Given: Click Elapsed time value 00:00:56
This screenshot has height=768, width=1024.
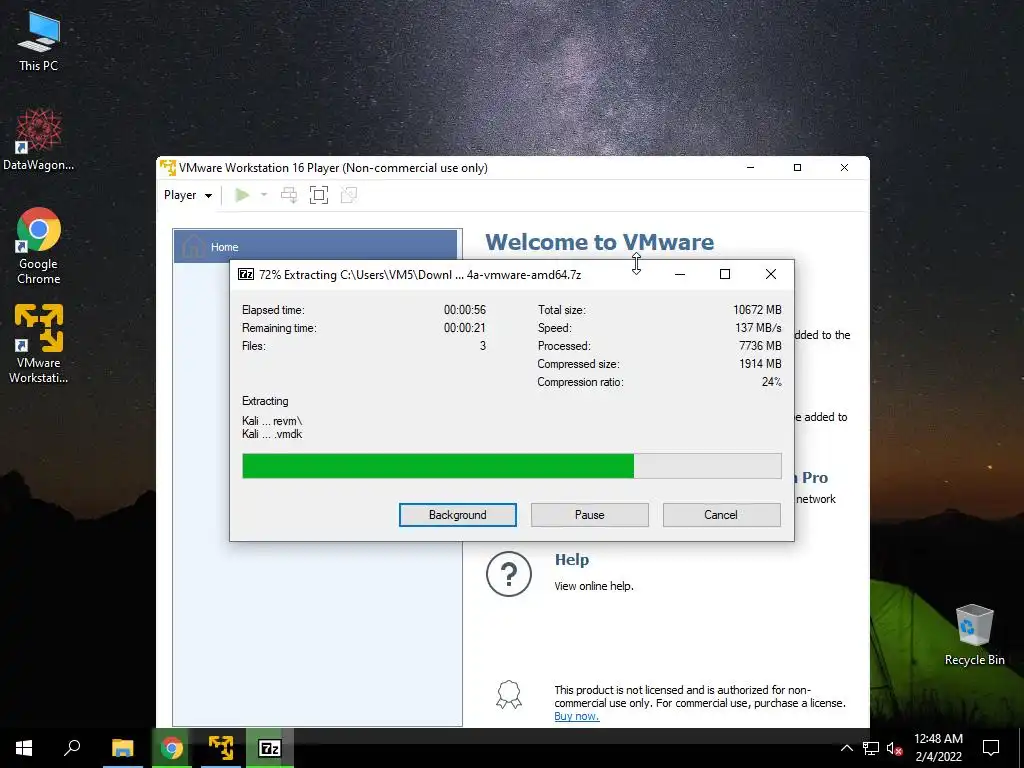Looking at the screenshot, I should click(464, 310).
